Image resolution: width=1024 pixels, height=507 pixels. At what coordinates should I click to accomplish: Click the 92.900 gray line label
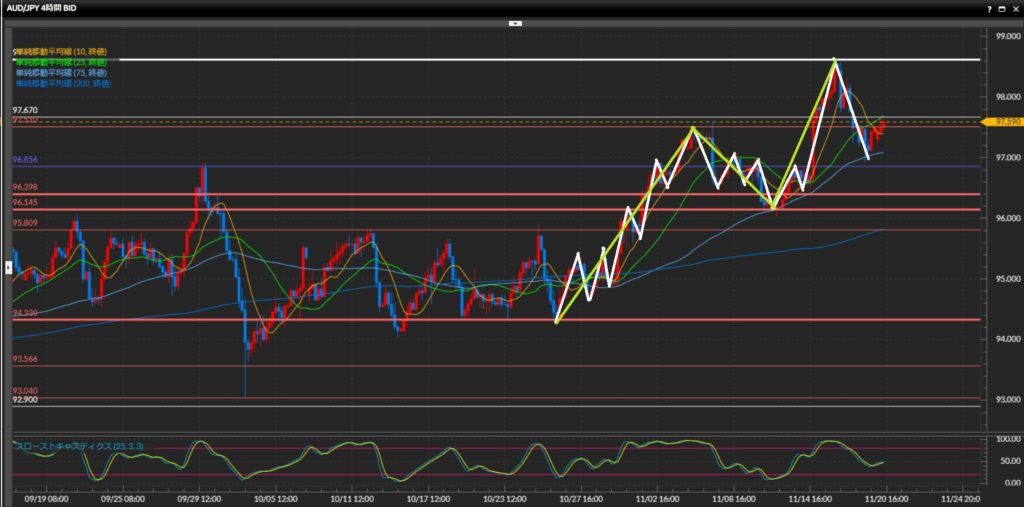coord(25,400)
